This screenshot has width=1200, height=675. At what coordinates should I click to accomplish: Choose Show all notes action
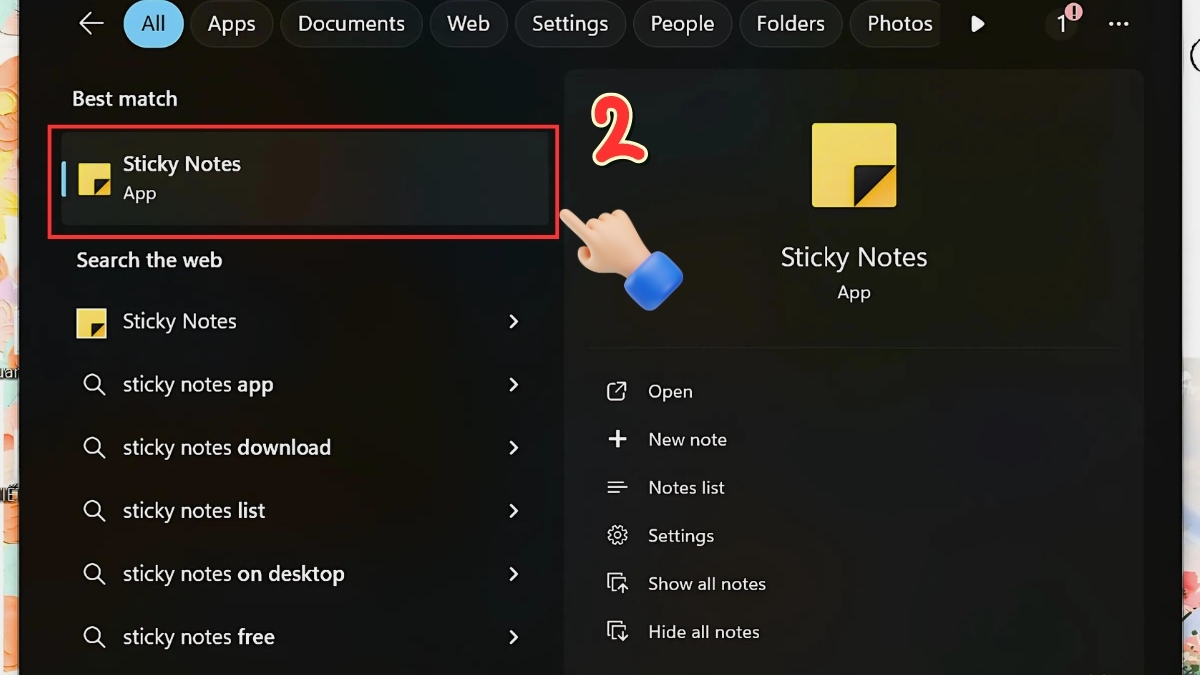point(706,584)
